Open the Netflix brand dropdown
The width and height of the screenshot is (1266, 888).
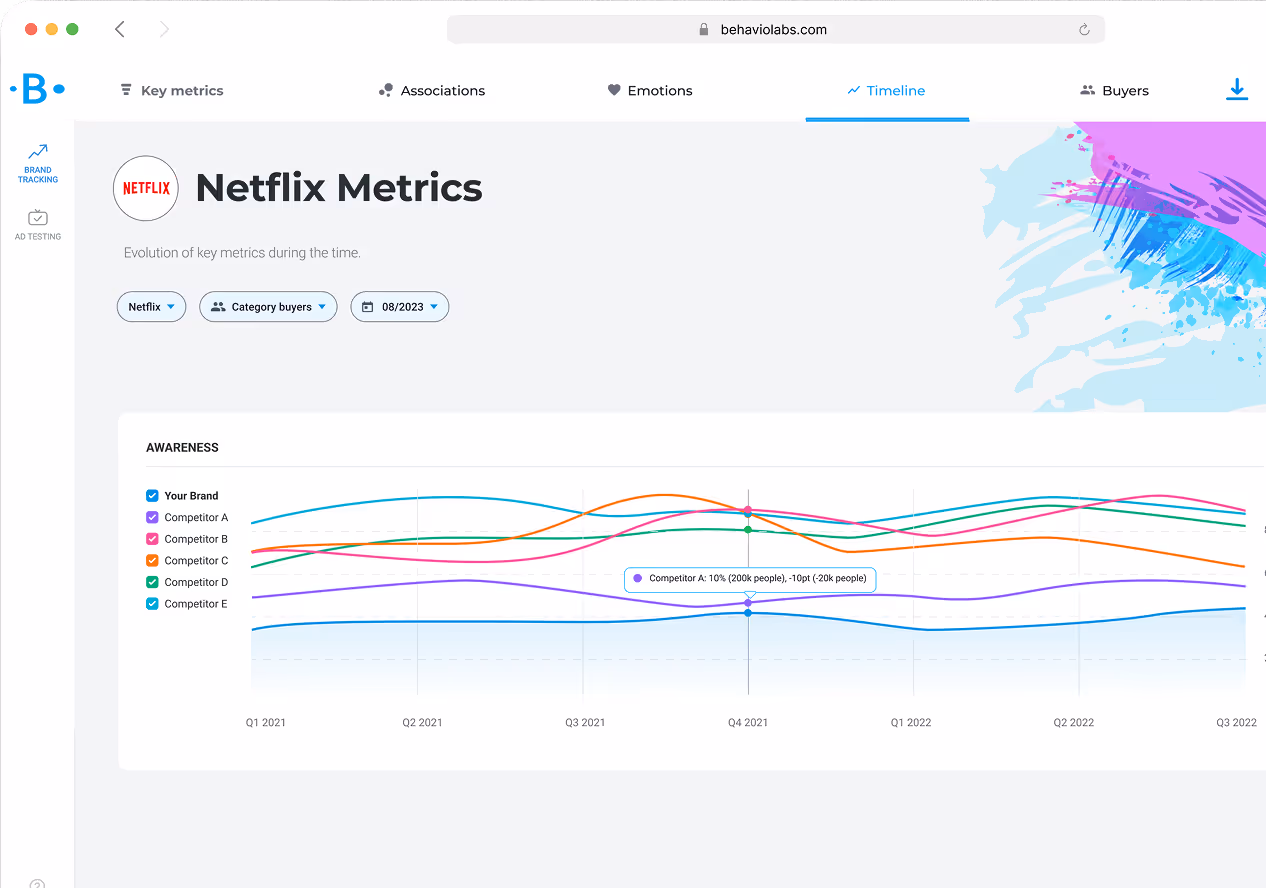(x=151, y=307)
